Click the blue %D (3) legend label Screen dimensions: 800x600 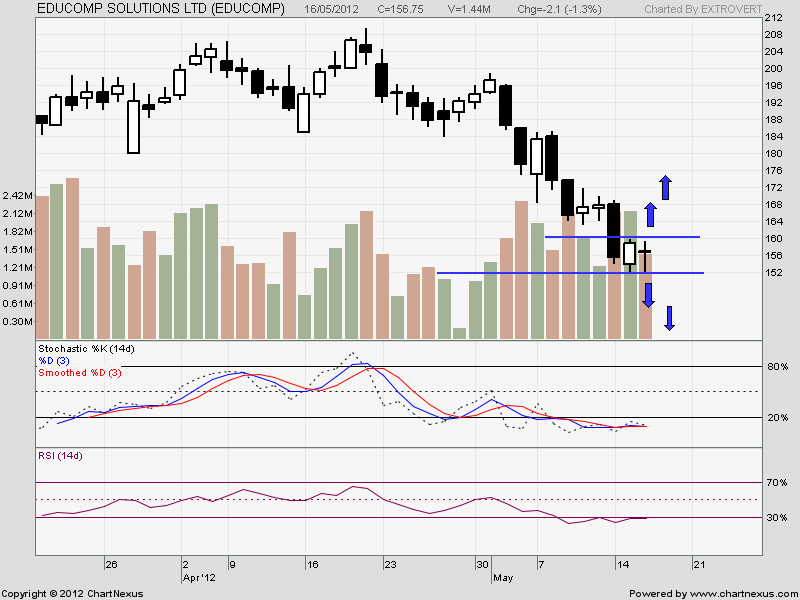(56, 362)
